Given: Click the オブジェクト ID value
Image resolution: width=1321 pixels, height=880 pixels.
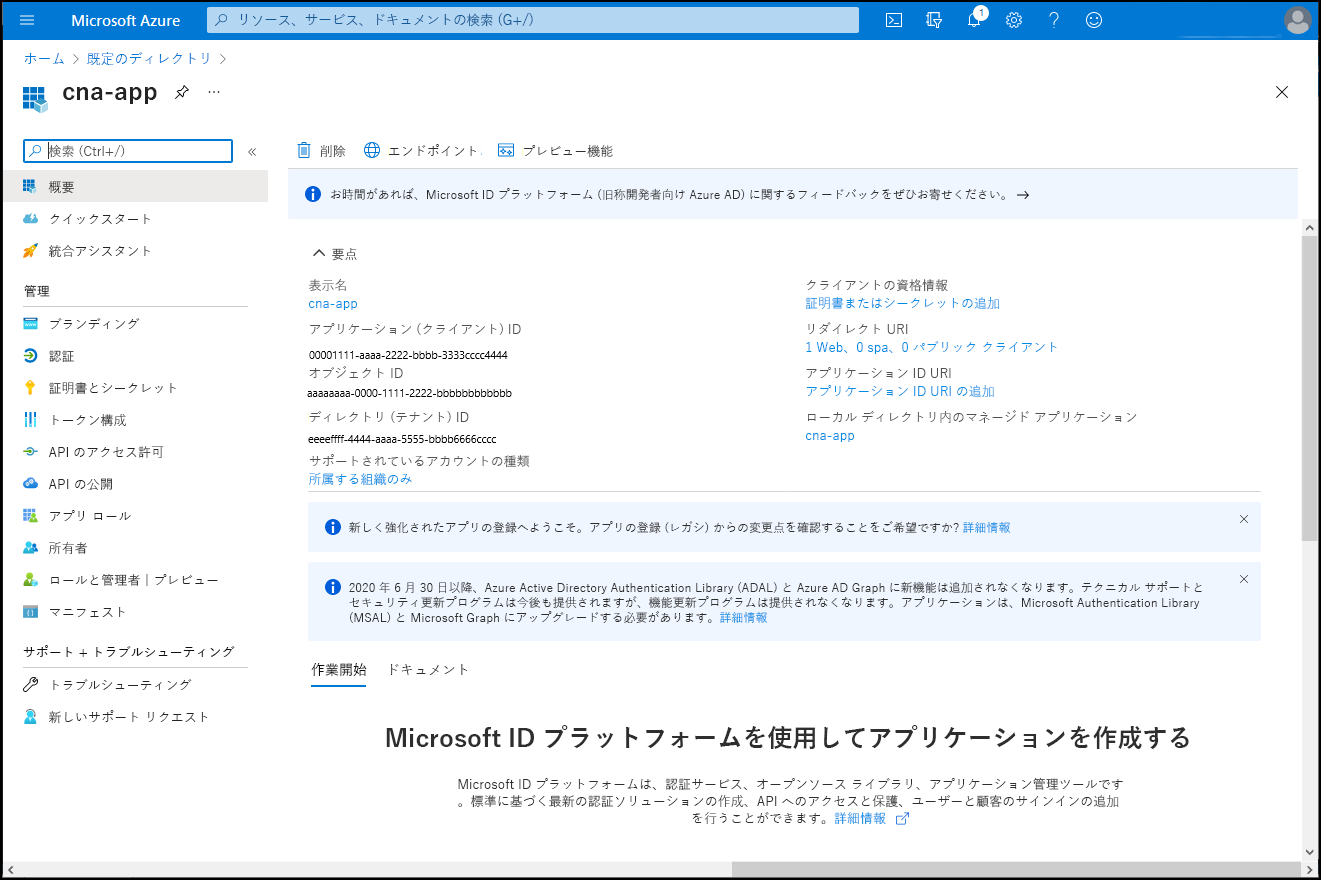Looking at the screenshot, I should point(410,393).
